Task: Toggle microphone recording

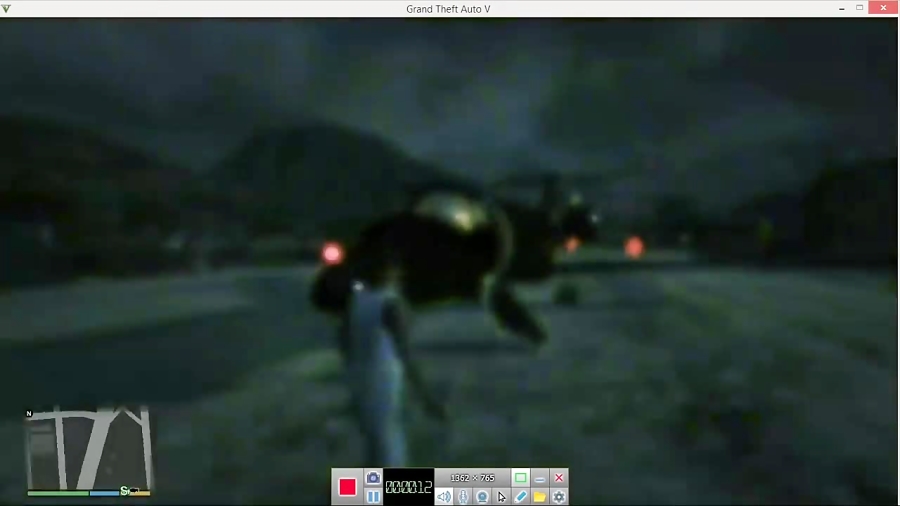Action: coord(463,497)
